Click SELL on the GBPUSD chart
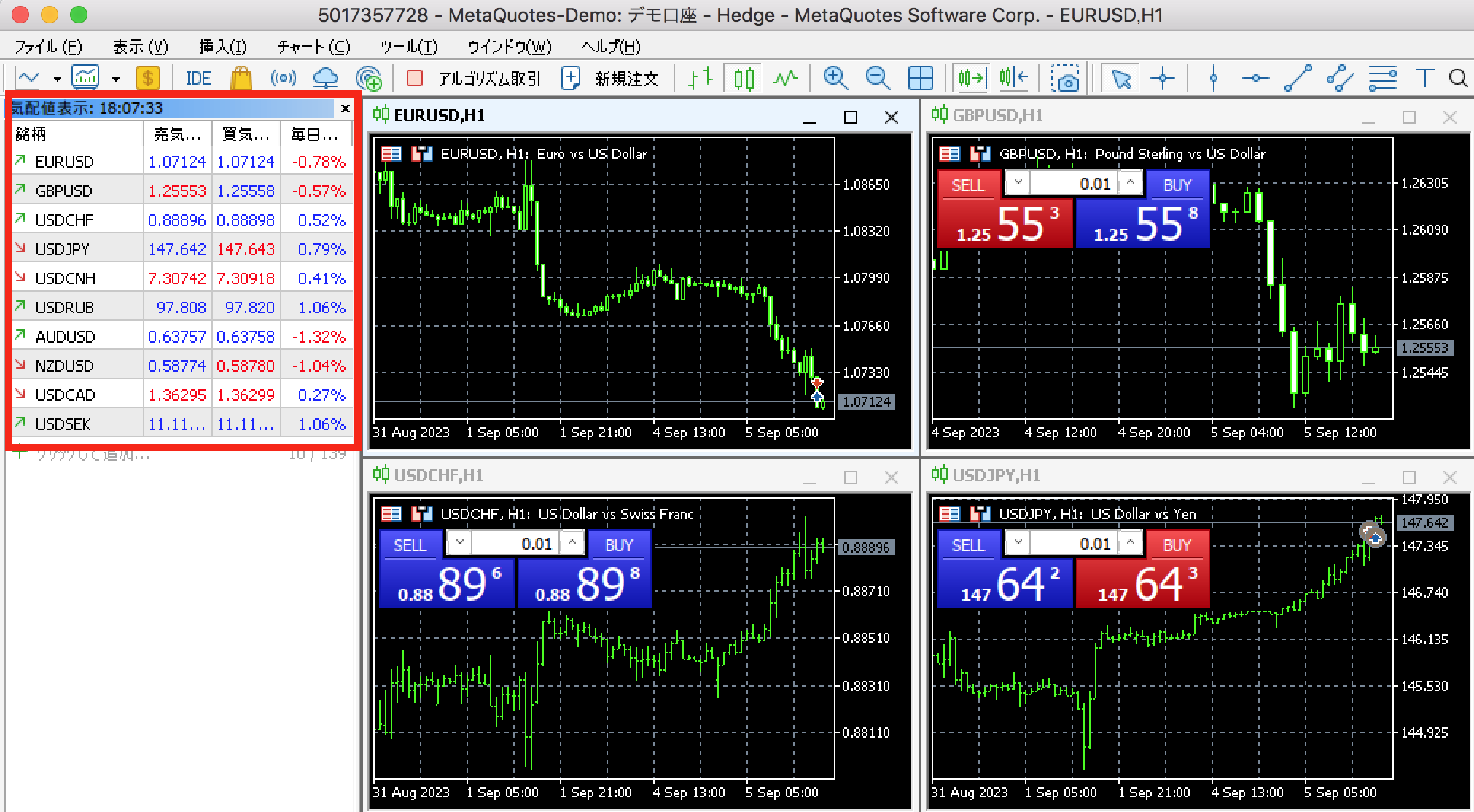Image resolution: width=1474 pixels, height=812 pixels. tap(968, 185)
